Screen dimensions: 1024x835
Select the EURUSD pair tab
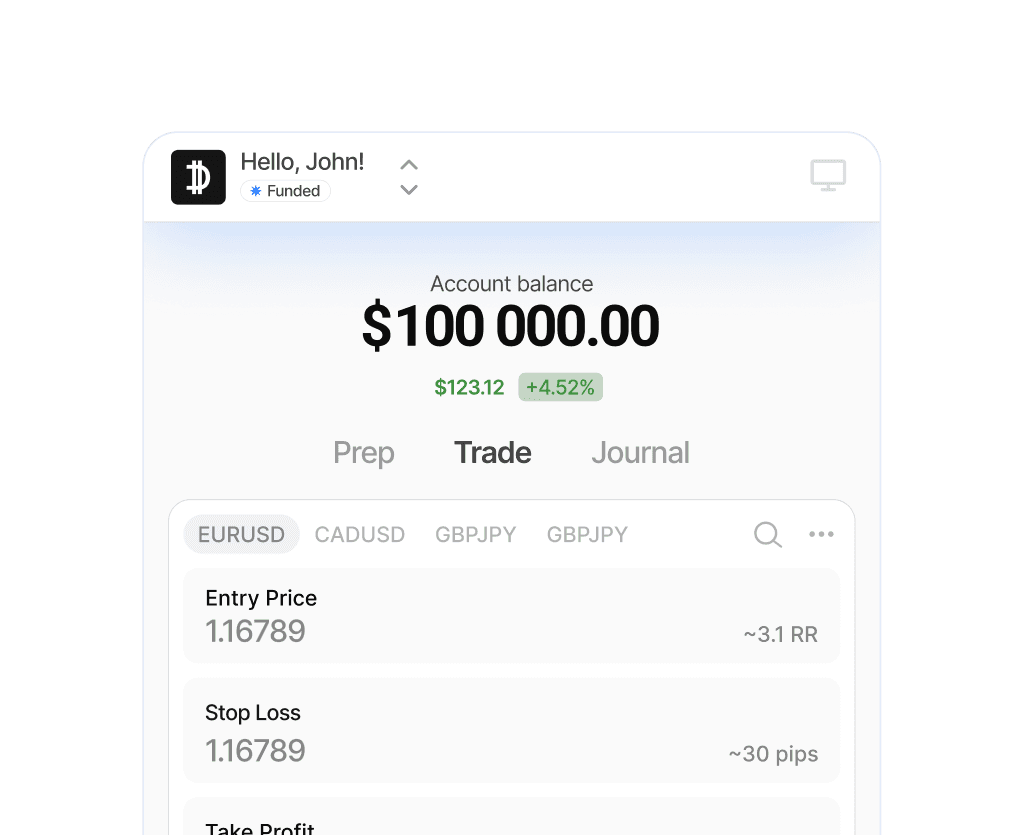(x=241, y=535)
